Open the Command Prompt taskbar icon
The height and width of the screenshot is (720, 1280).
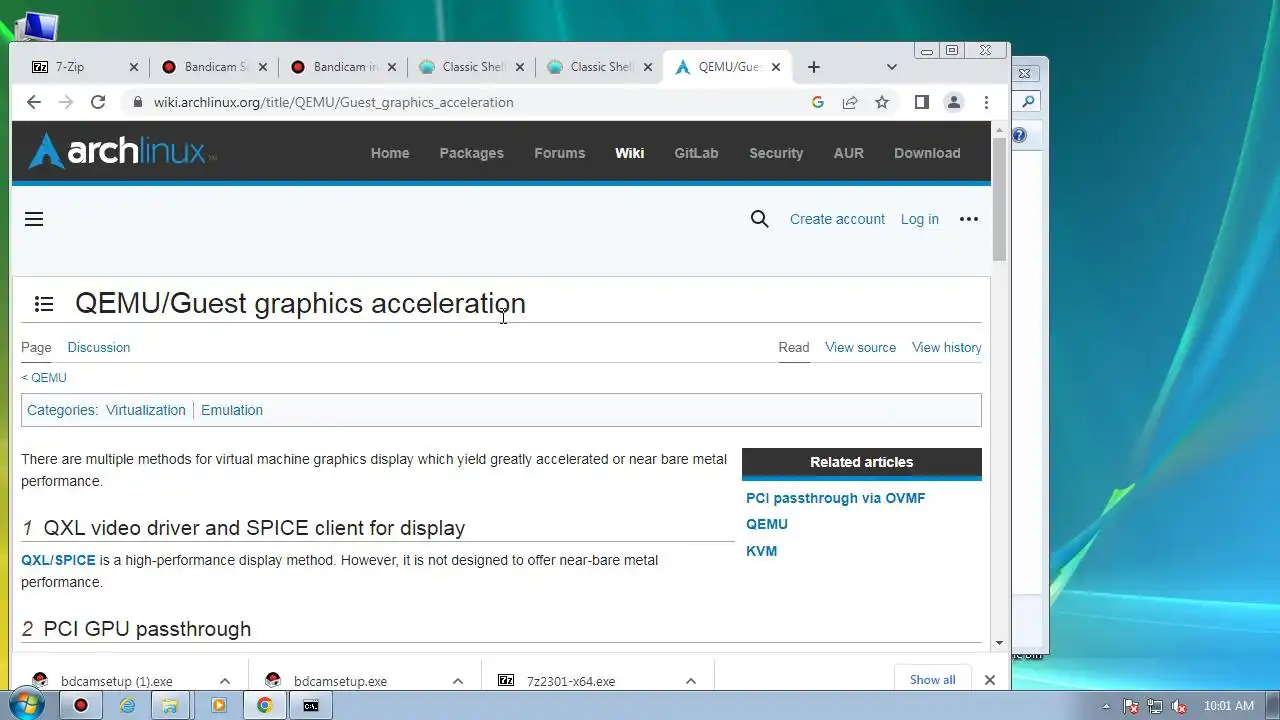[x=311, y=705]
